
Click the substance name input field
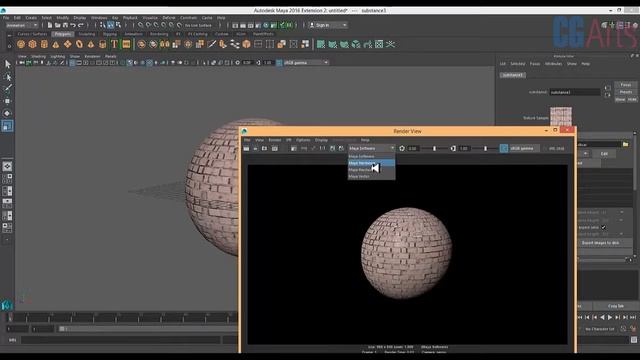pyautogui.click(x=575, y=92)
